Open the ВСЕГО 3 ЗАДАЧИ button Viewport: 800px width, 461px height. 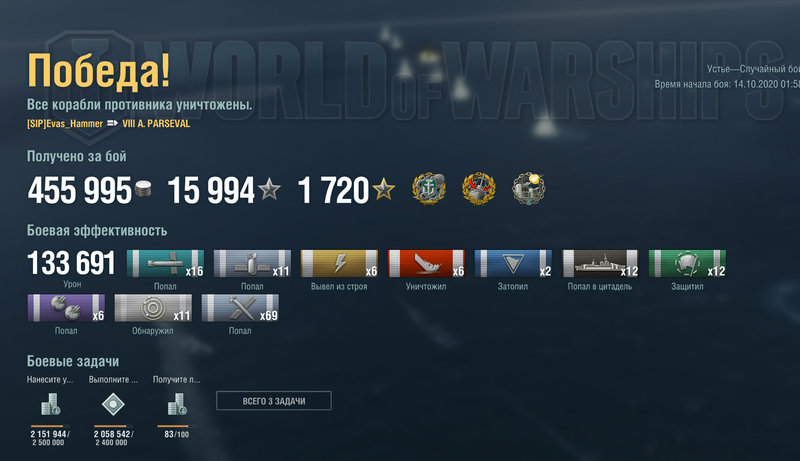click(x=274, y=401)
